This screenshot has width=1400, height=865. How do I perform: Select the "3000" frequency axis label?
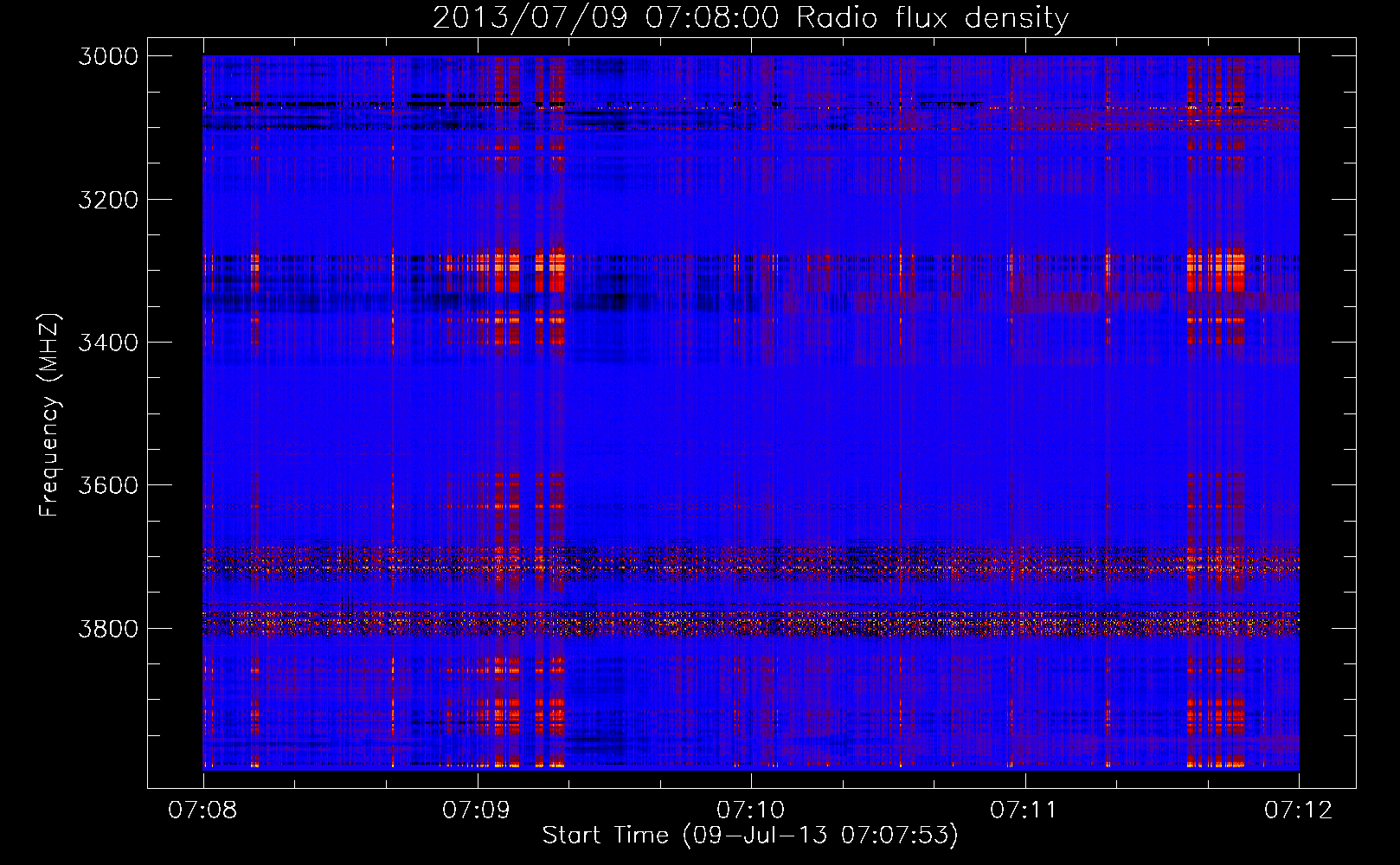click(108, 56)
